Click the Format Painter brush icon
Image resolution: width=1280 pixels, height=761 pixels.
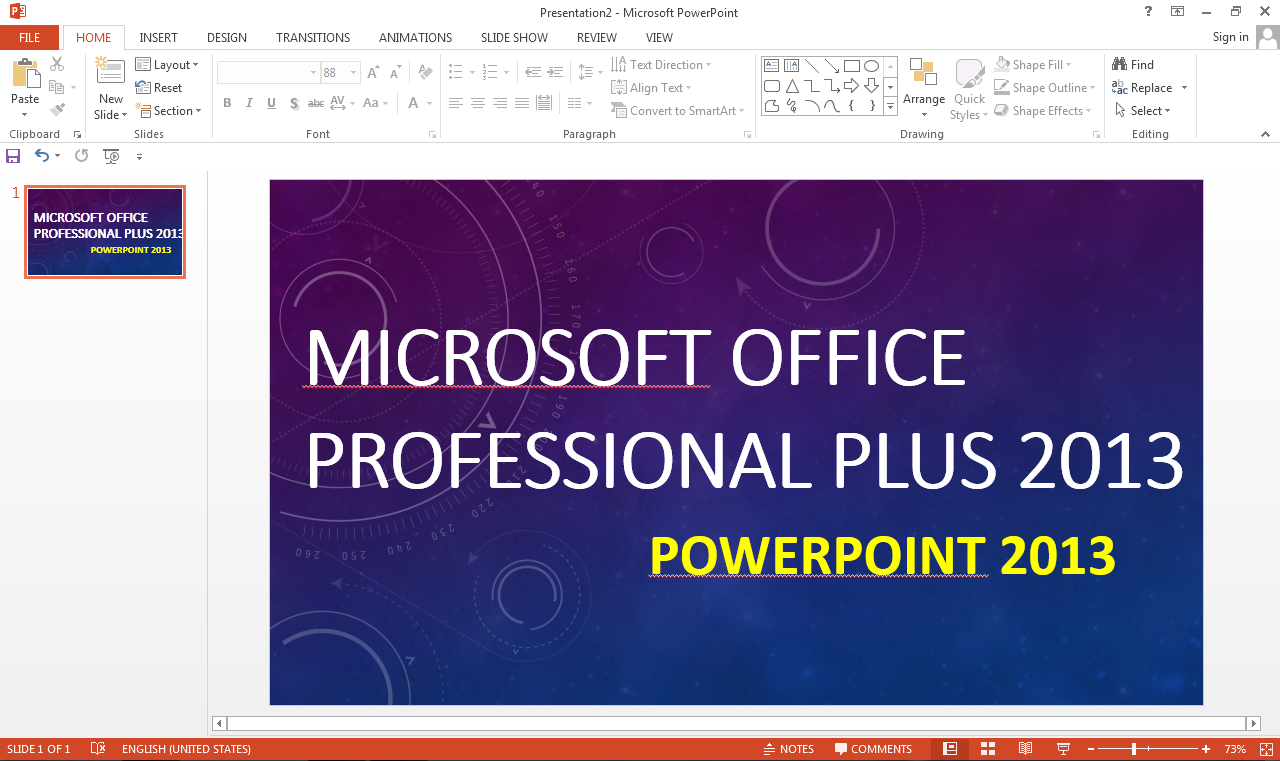57,110
